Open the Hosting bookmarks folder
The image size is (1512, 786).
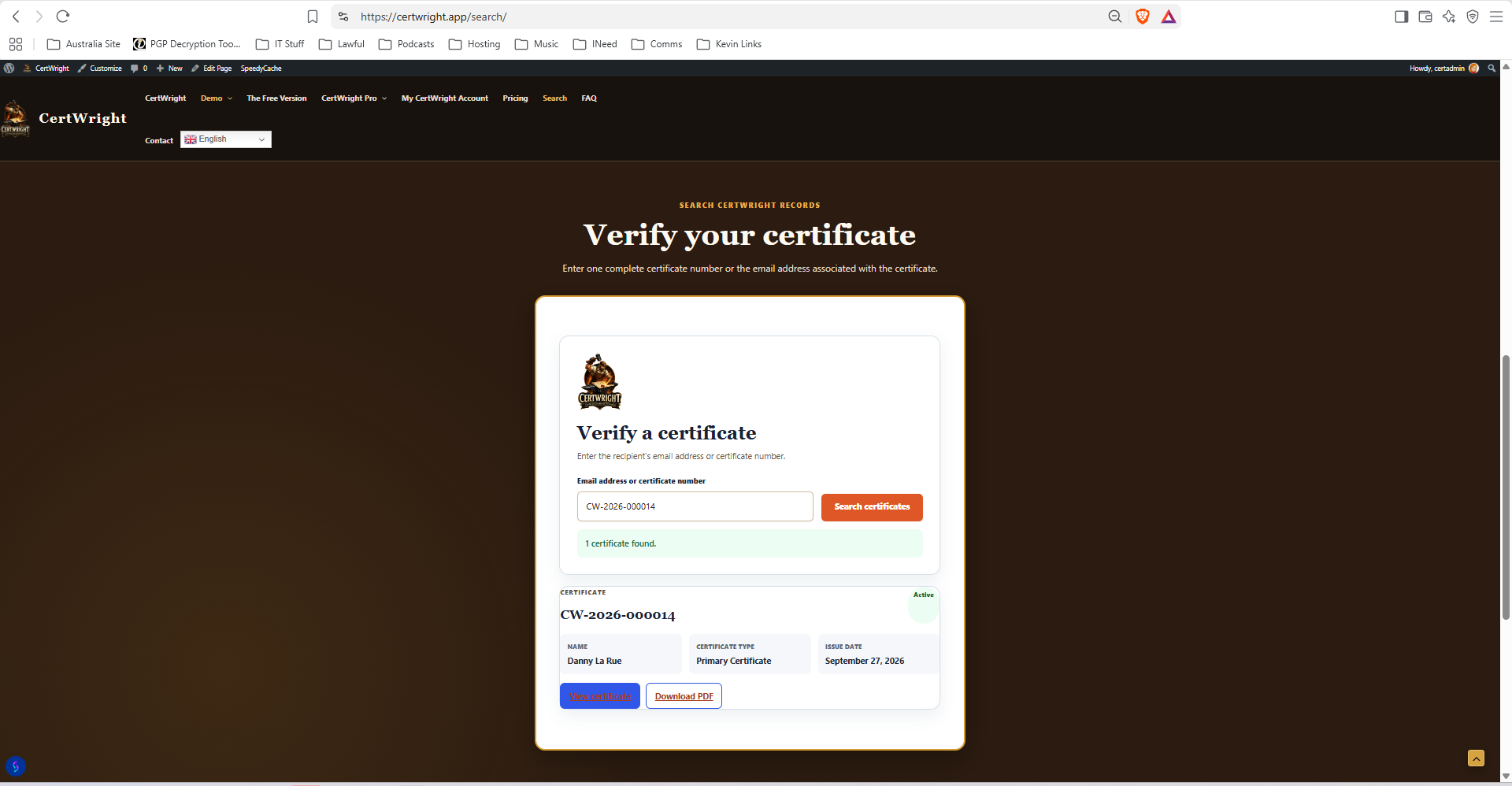pos(475,44)
